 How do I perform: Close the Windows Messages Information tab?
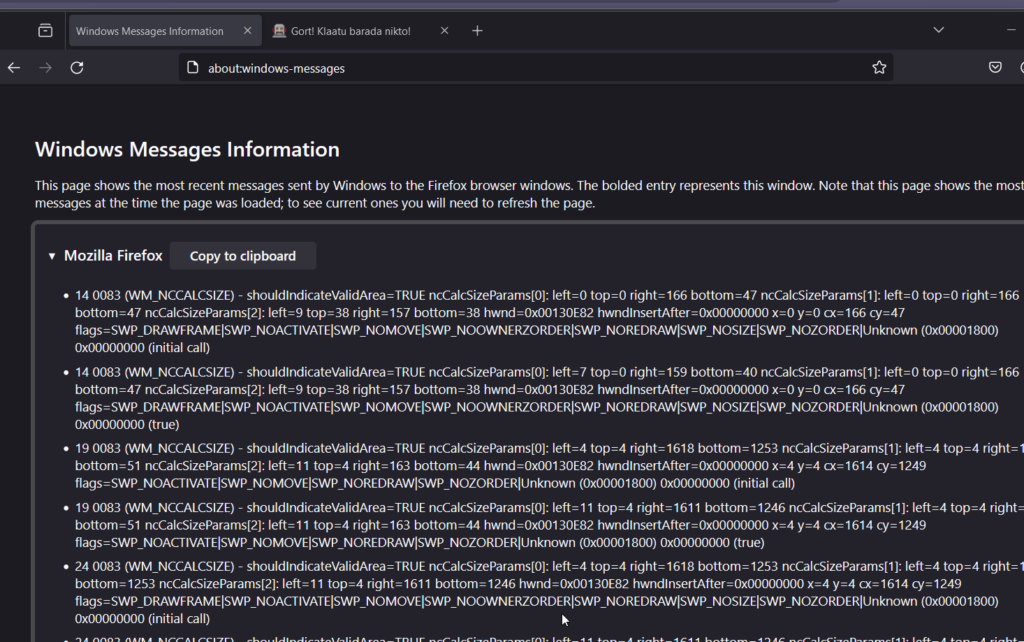coord(248,31)
